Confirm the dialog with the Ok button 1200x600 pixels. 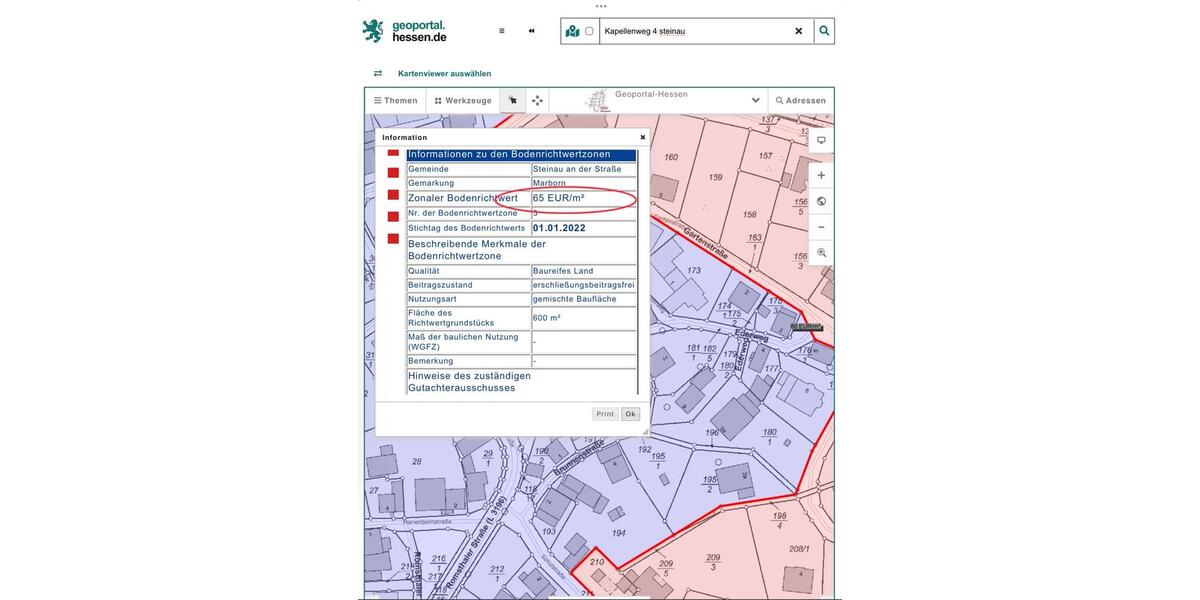(x=631, y=414)
